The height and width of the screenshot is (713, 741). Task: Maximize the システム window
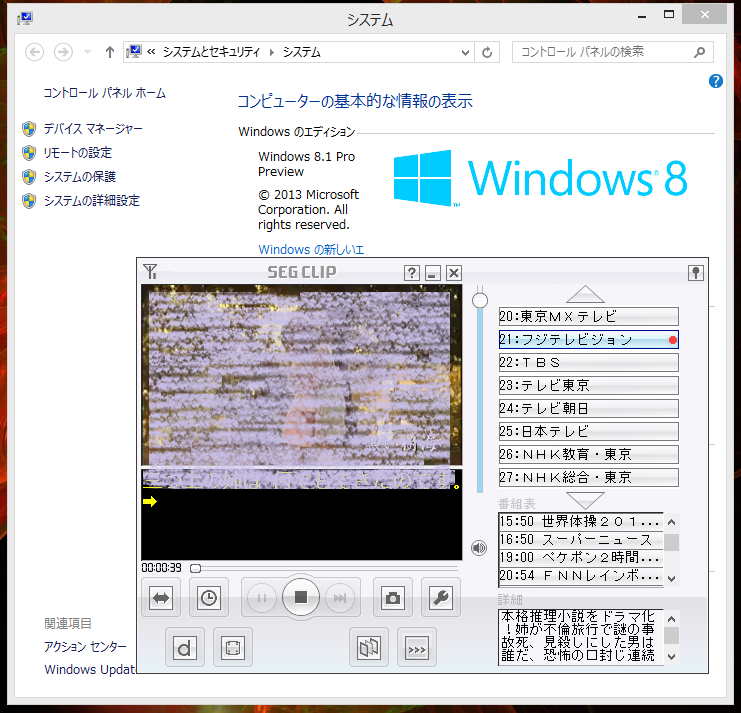(669, 15)
